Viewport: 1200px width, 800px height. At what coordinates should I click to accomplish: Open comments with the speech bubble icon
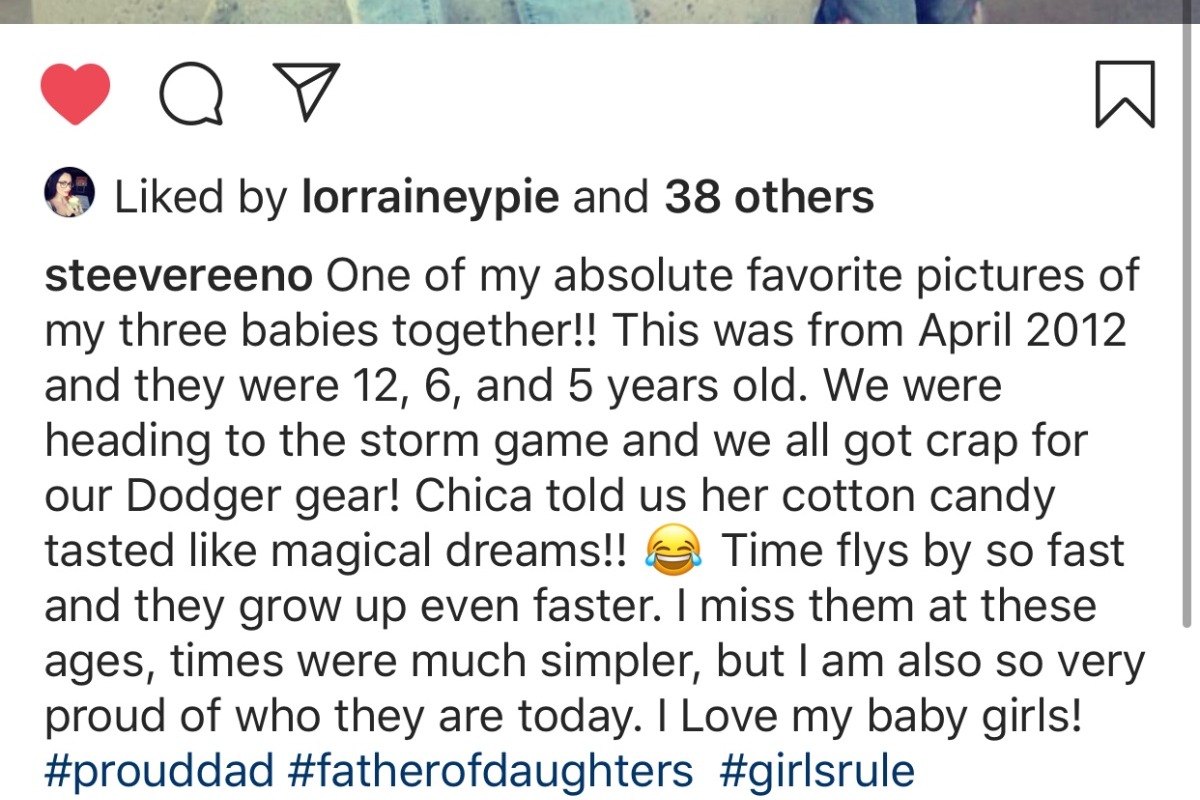pos(191,94)
